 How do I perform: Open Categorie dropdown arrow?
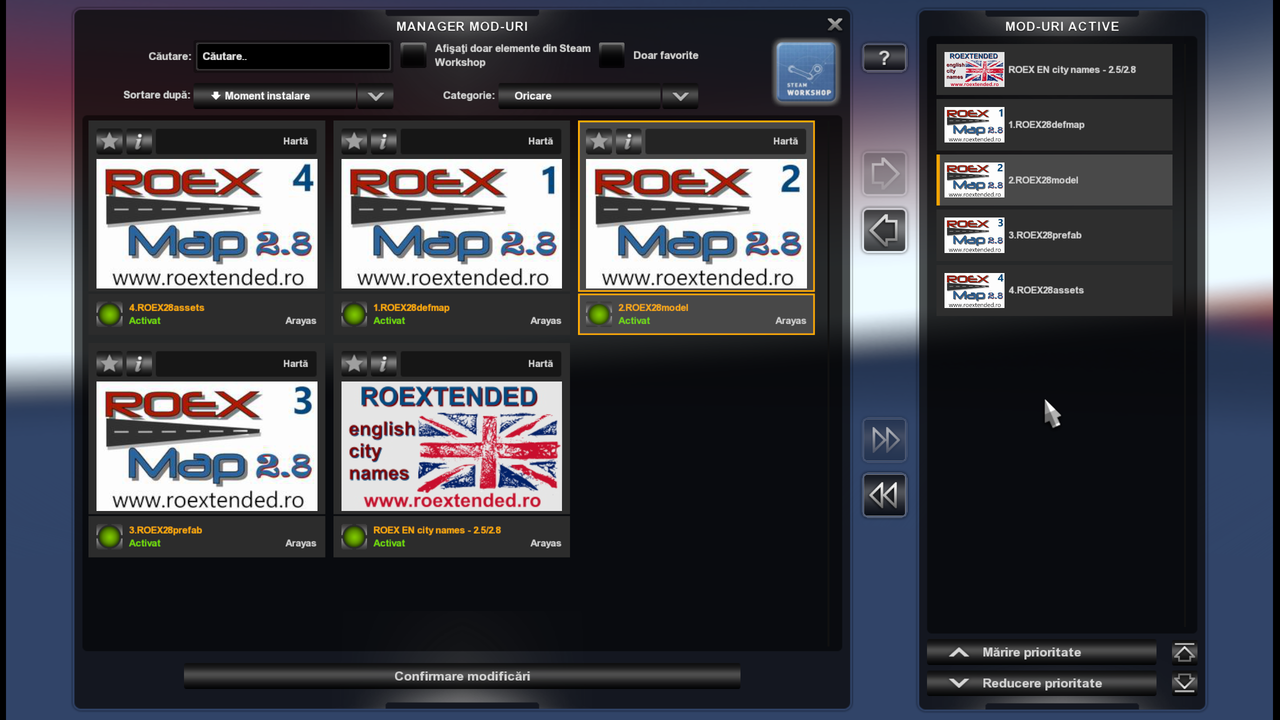(x=680, y=96)
